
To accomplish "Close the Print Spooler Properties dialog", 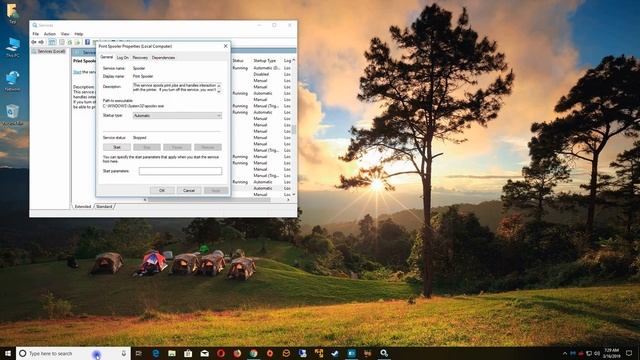I will (x=226, y=46).
